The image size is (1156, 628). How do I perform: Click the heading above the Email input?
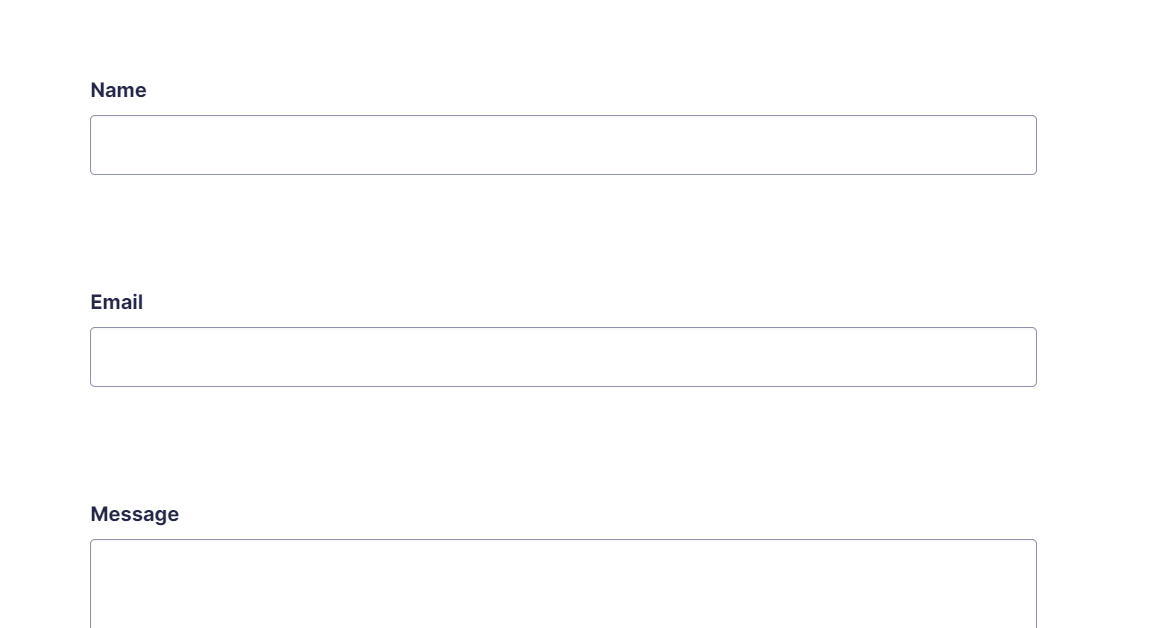tap(116, 302)
